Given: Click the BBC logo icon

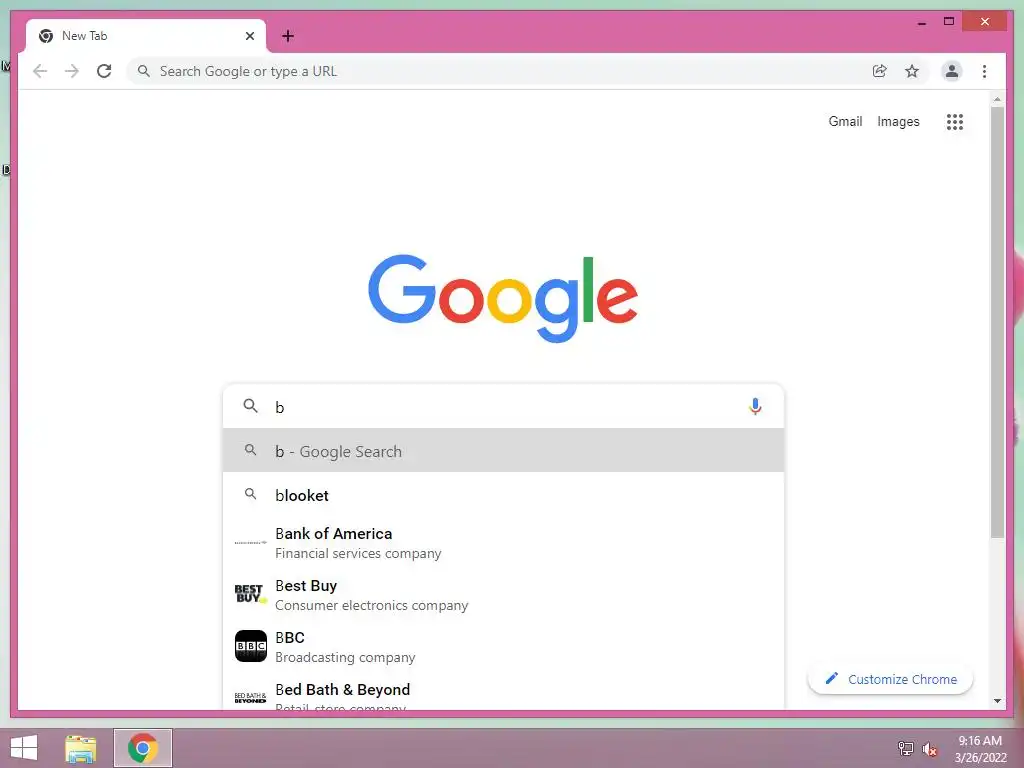Looking at the screenshot, I should 251,646.
